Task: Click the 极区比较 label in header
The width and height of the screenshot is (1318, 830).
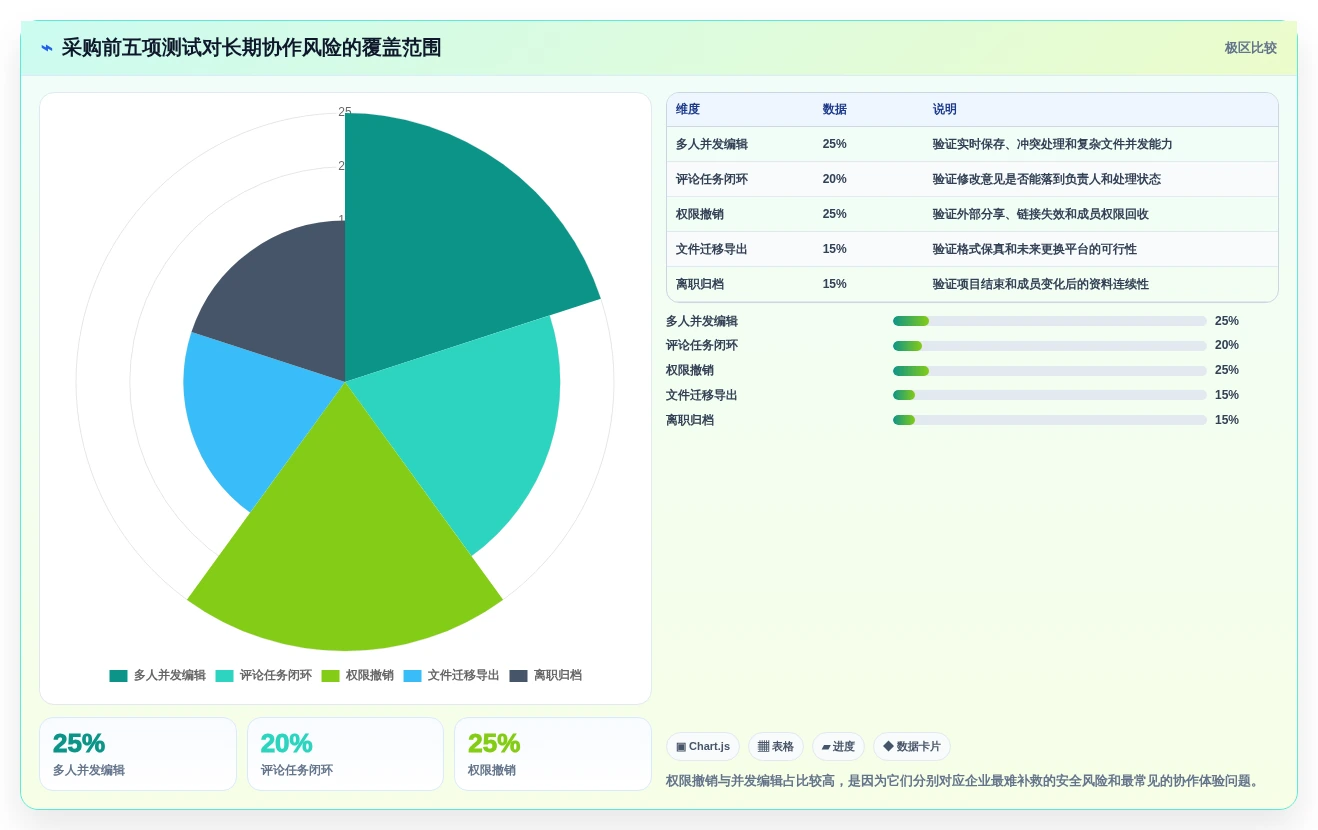Action: click(x=1250, y=48)
